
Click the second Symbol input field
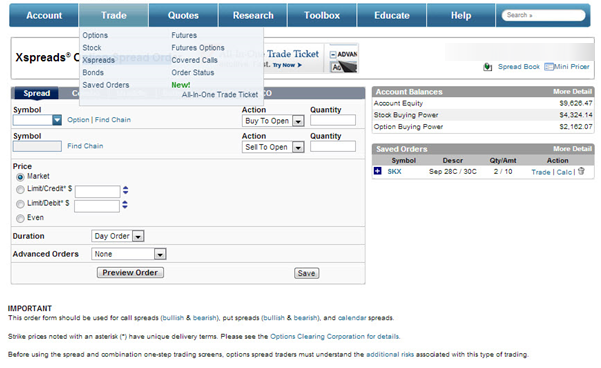37,146
